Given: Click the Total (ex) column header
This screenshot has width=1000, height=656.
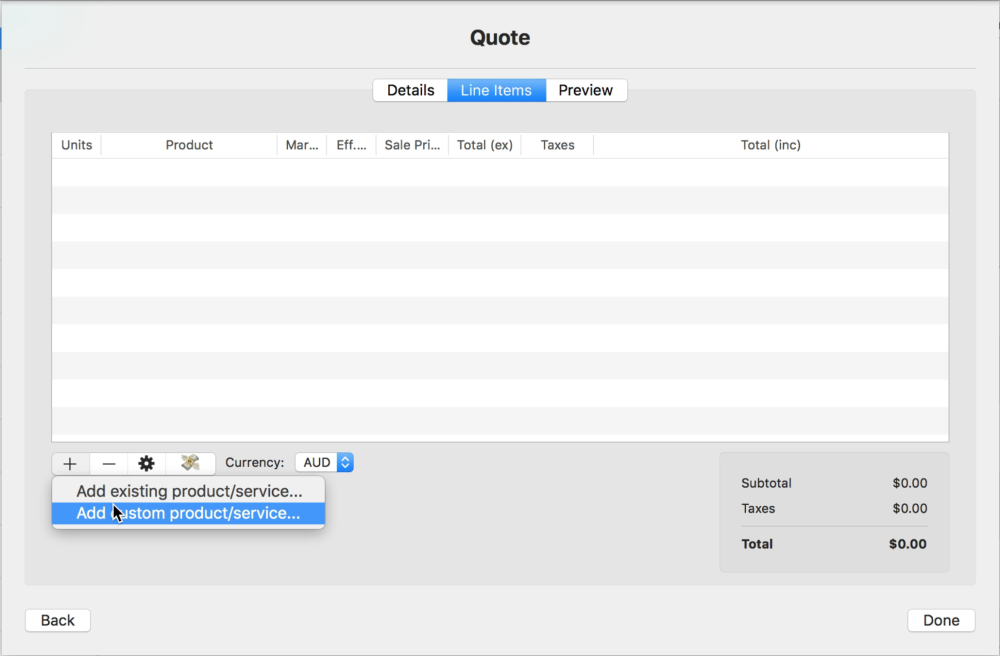Looking at the screenshot, I should click(x=485, y=145).
